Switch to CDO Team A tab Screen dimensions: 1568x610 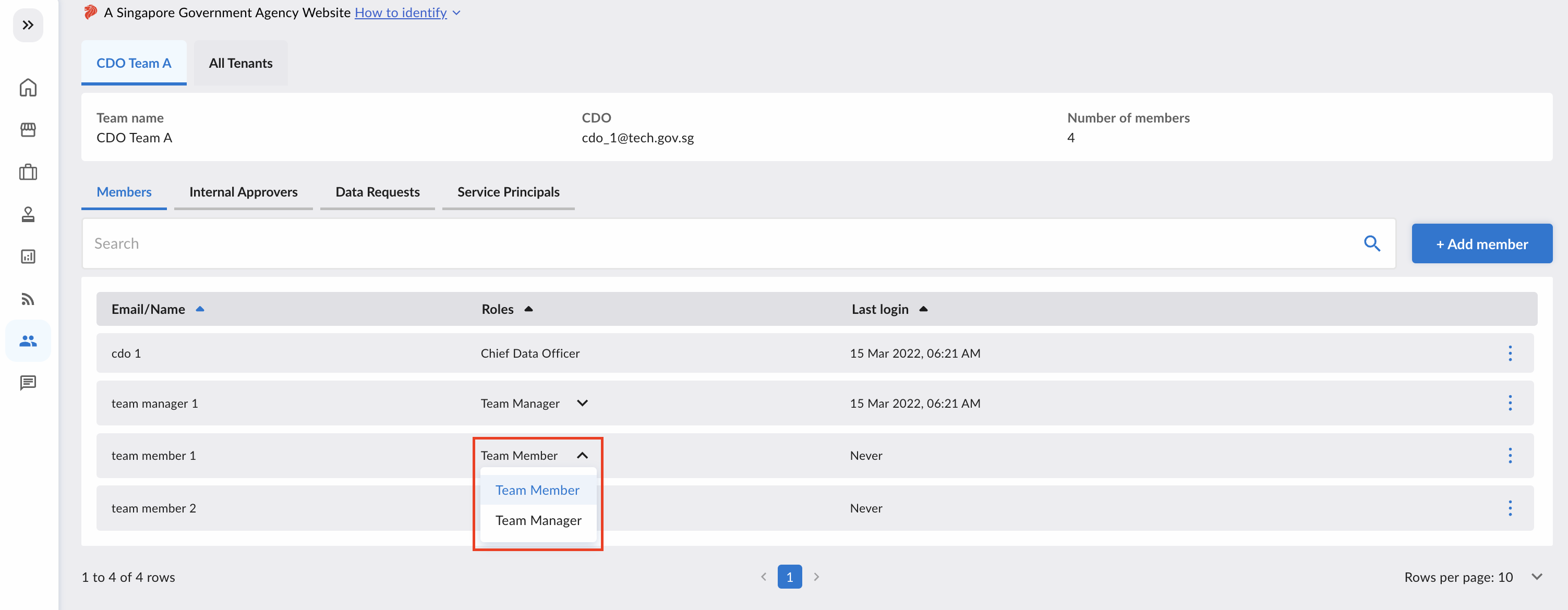coord(134,63)
